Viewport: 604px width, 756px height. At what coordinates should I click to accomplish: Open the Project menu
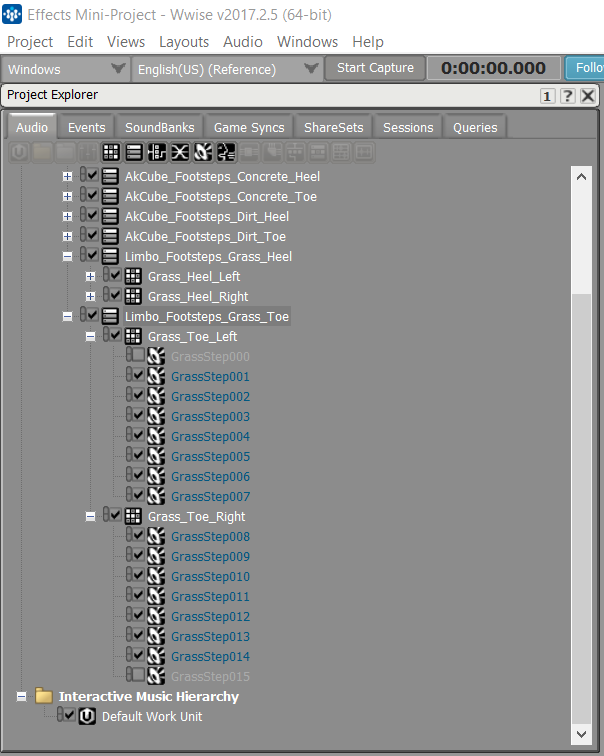pyautogui.click(x=30, y=42)
